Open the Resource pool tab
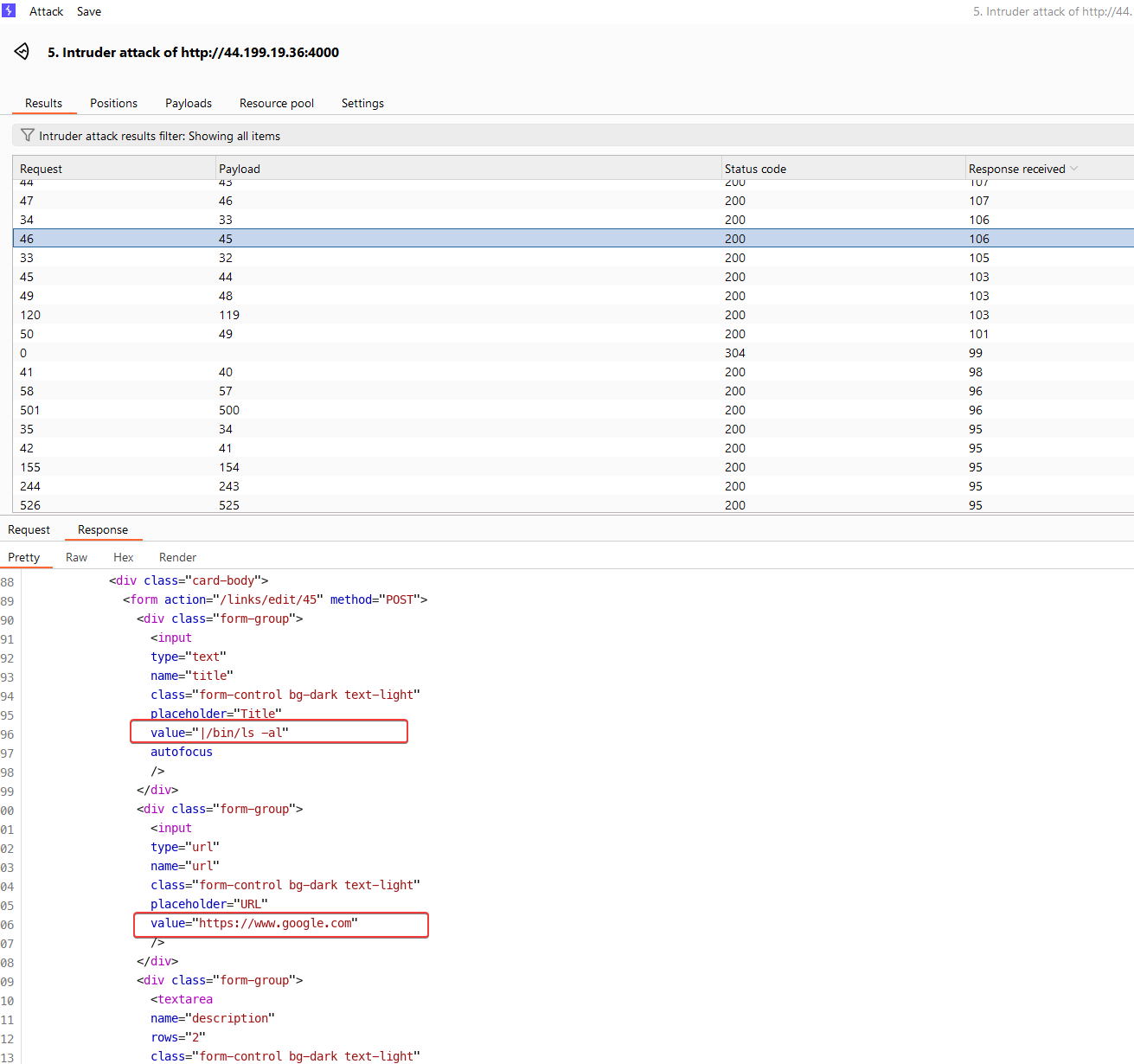1134x1064 pixels. (x=276, y=103)
